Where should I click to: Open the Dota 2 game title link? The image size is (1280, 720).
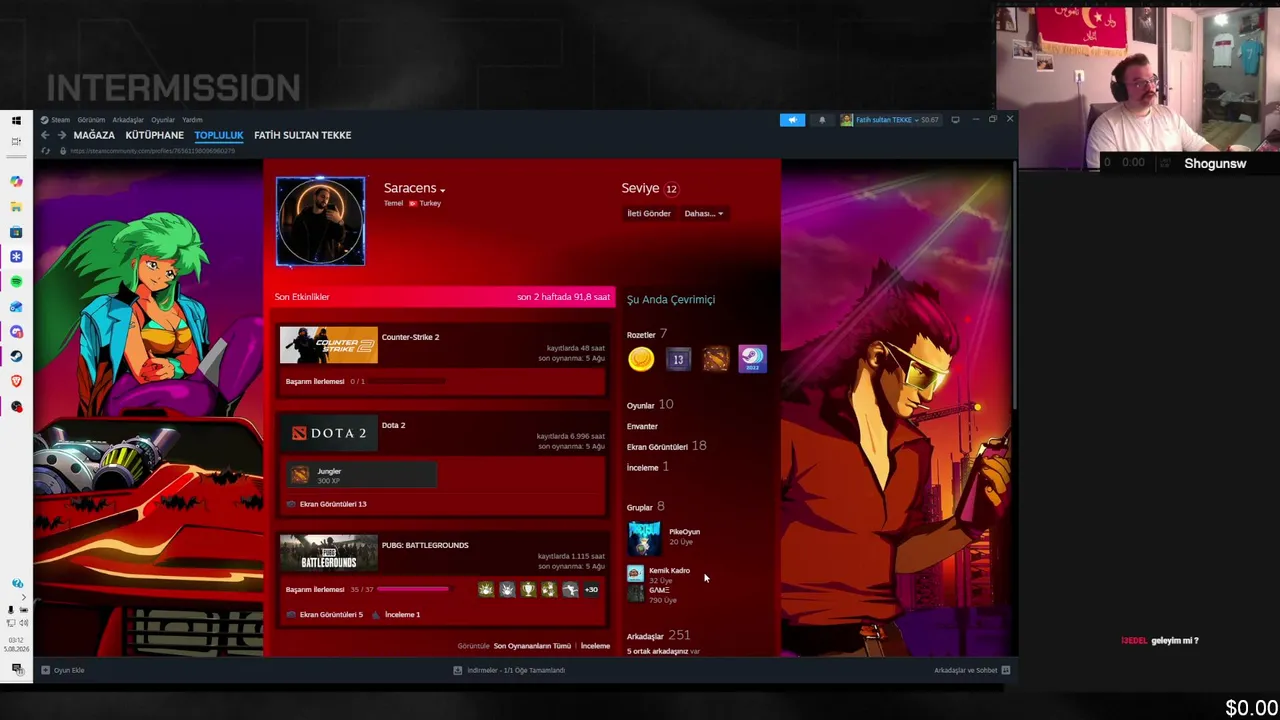click(393, 425)
